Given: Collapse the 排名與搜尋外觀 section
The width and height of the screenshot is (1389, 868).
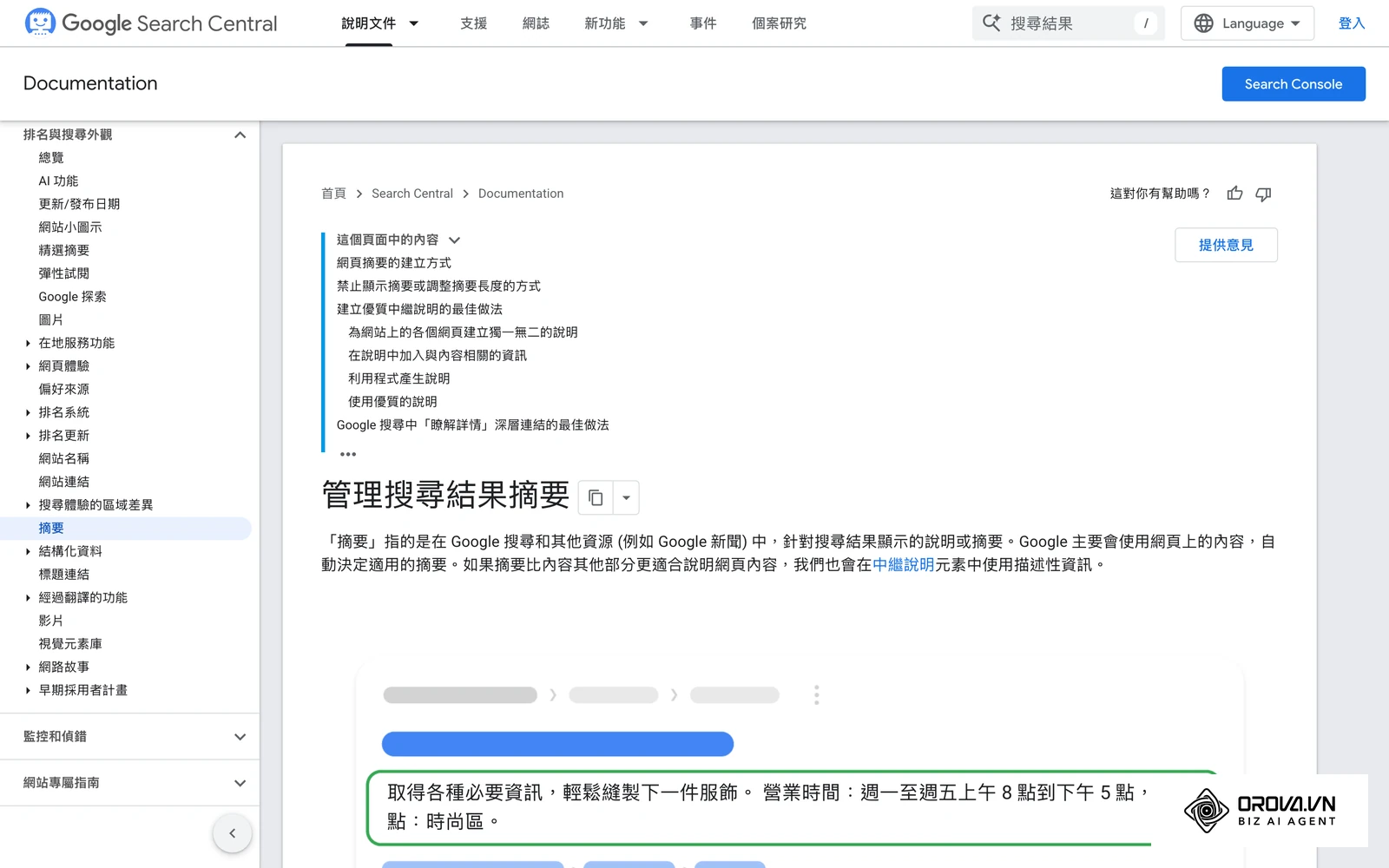Looking at the screenshot, I should [240, 135].
